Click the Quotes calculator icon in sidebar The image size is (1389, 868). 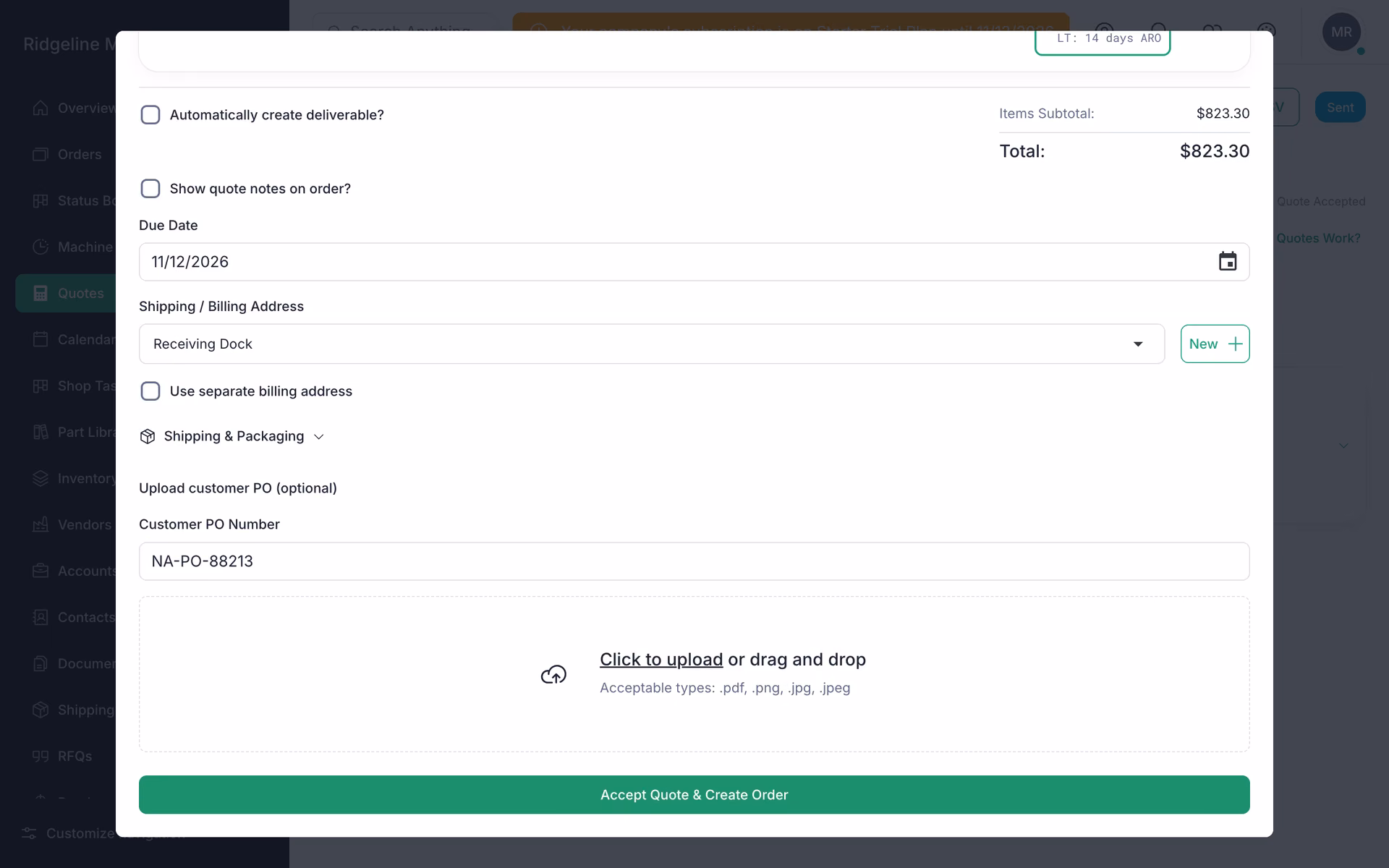click(x=41, y=293)
